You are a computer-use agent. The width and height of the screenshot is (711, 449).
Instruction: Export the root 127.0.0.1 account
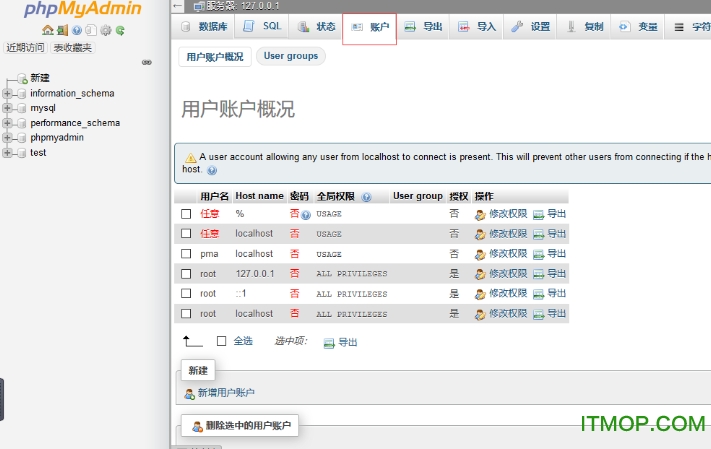(549, 274)
